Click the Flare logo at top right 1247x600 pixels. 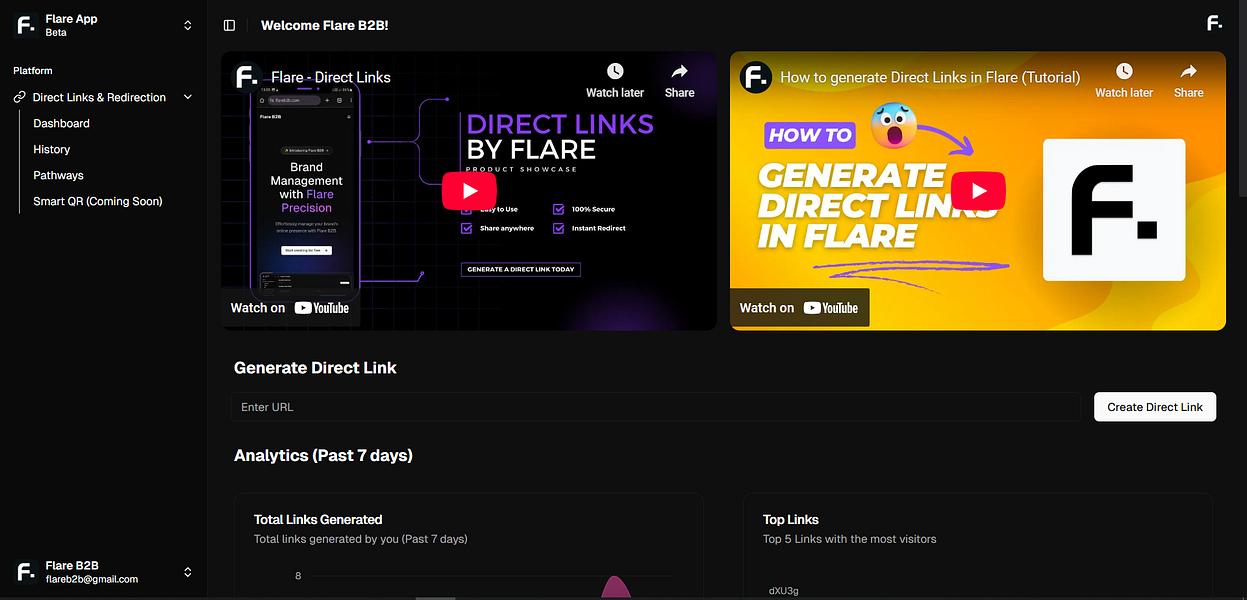tap(1214, 23)
